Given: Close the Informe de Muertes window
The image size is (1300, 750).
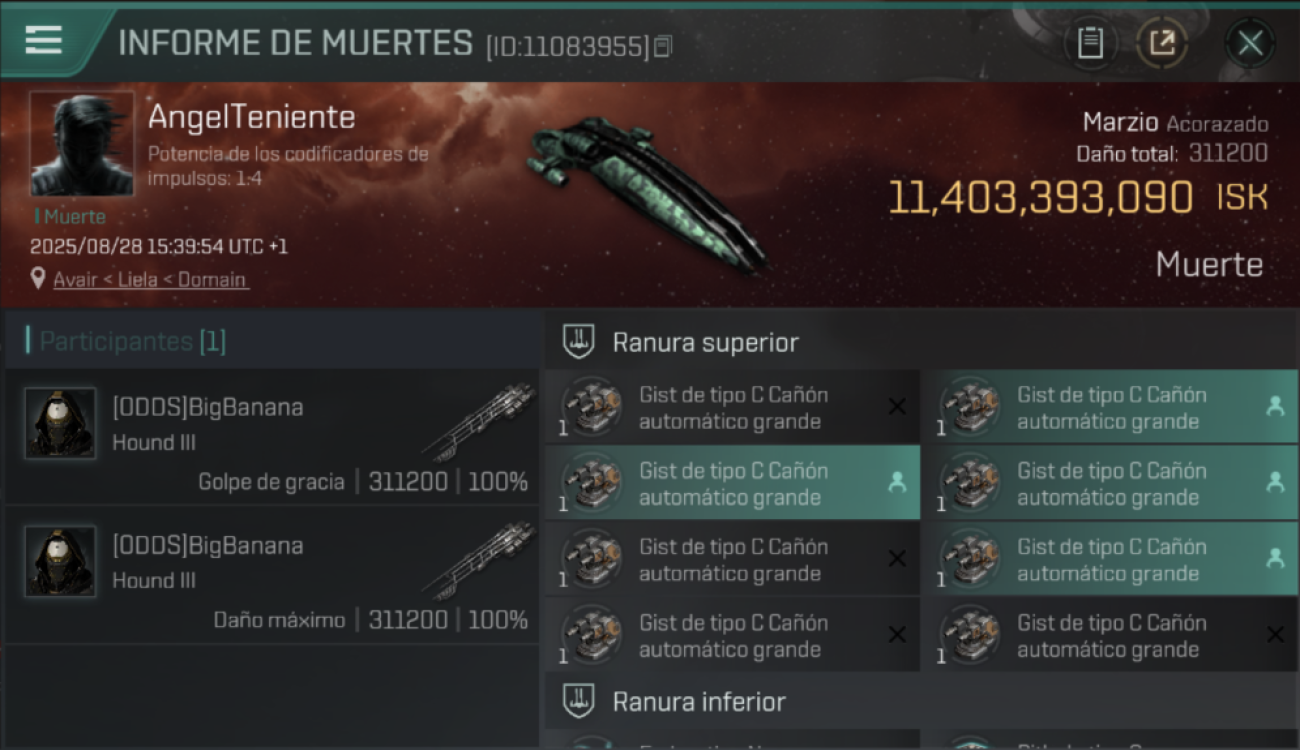Looking at the screenshot, I should coord(1250,43).
